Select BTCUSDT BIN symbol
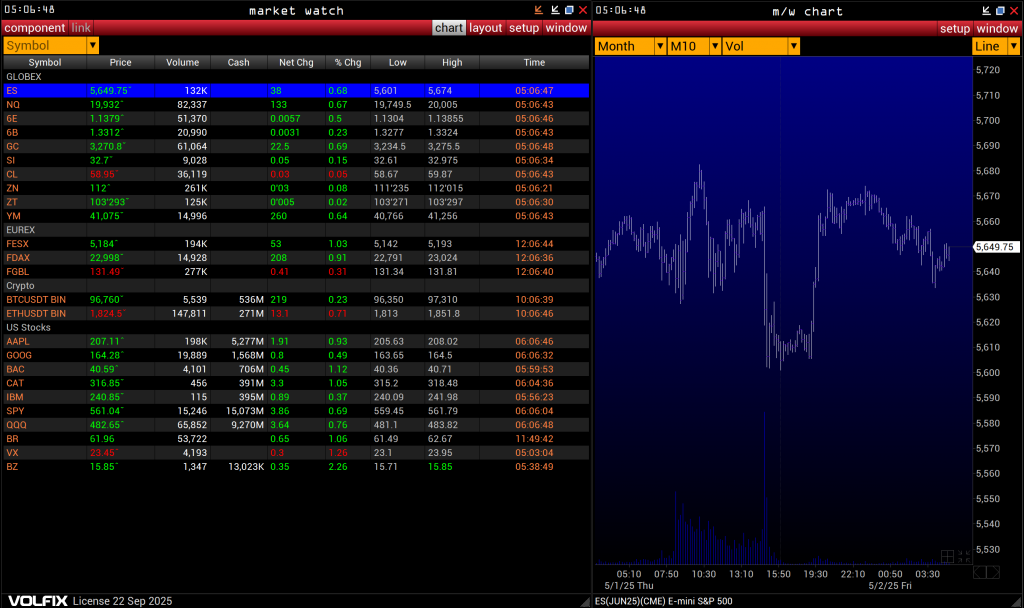This screenshot has width=1024, height=608. pos(36,300)
